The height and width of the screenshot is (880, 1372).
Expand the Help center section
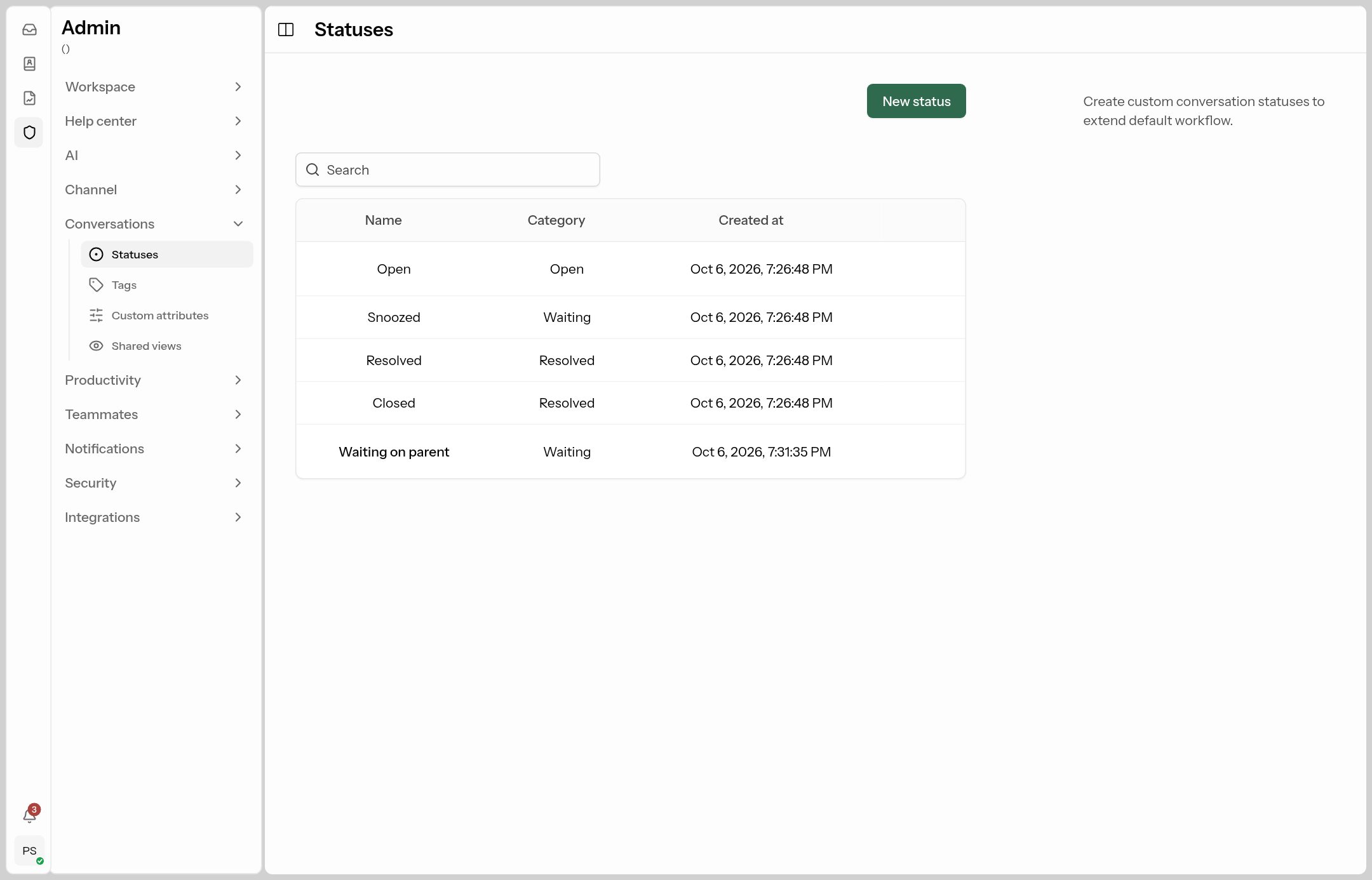[154, 121]
